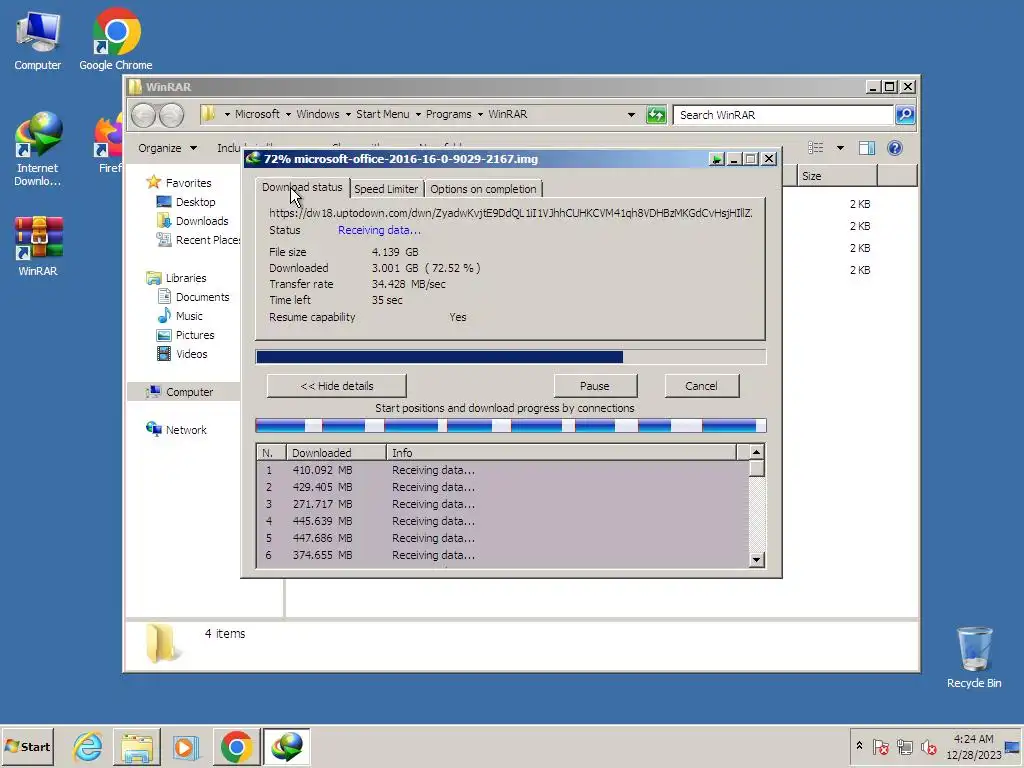Open Explorer help question mark icon

point(895,148)
